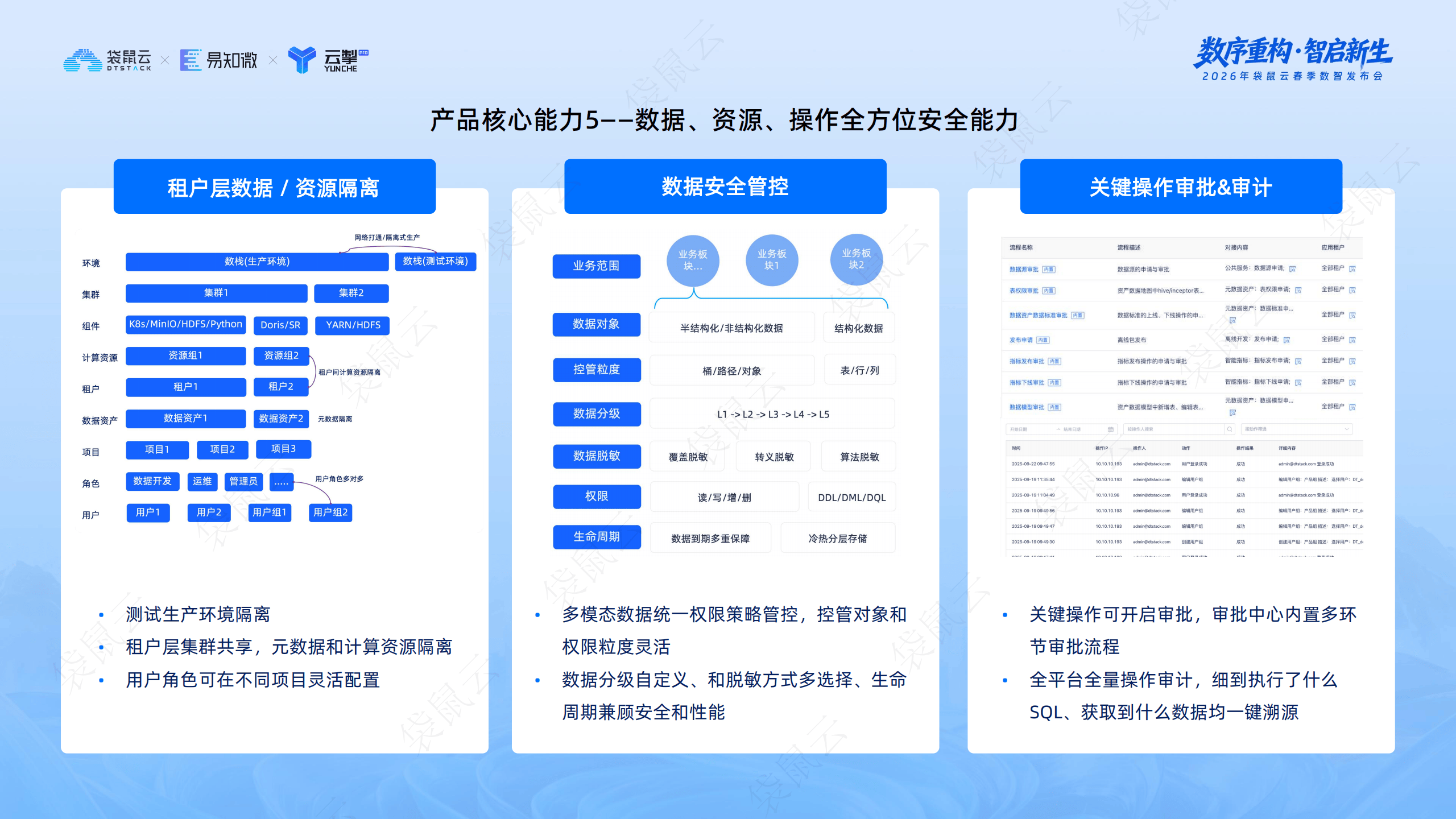Open the 指标发布审批 link
Image resolution: width=1456 pixels, height=819 pixels.
pyautogui.click(x=1027, y=361)
